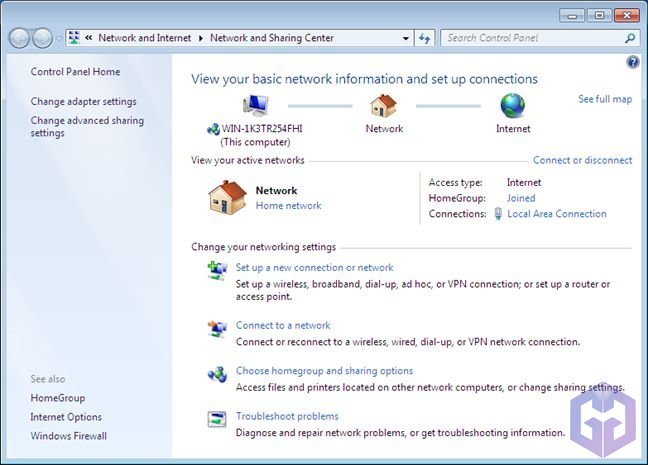648x465 pixels.
Task: Open Help via the blue question mark
Action: pyautogui.click(x=633, y=62)
